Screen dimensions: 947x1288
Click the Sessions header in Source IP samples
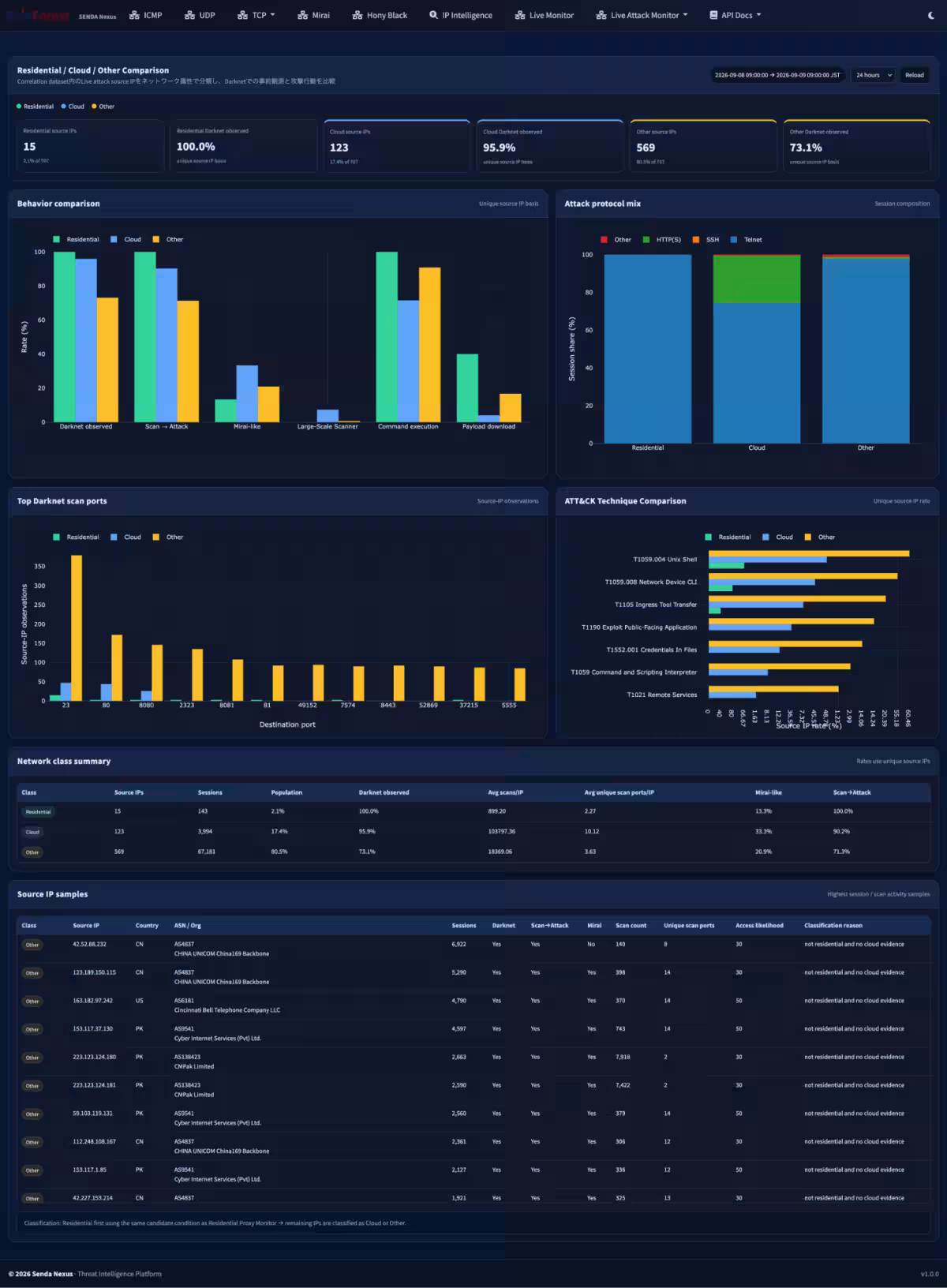click(x=464, y=926)
